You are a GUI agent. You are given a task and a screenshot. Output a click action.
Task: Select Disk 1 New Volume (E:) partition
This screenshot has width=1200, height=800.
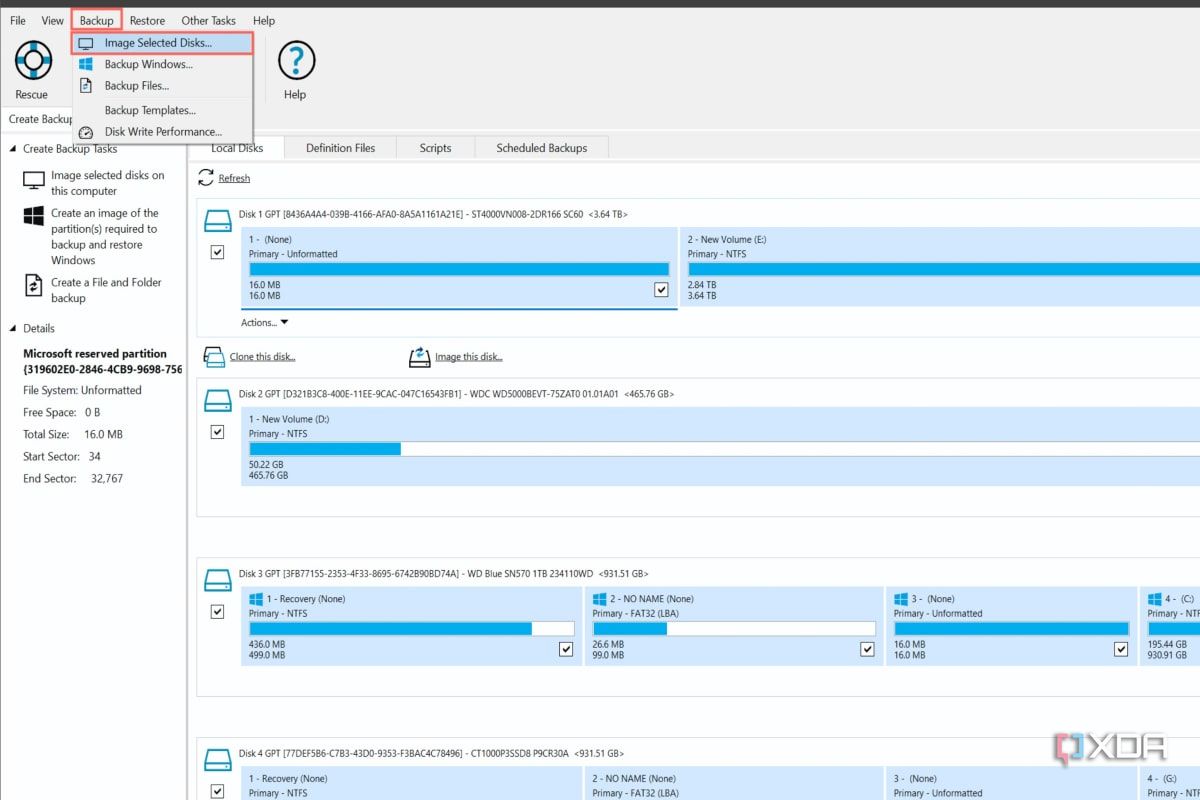tap(940, 267)
